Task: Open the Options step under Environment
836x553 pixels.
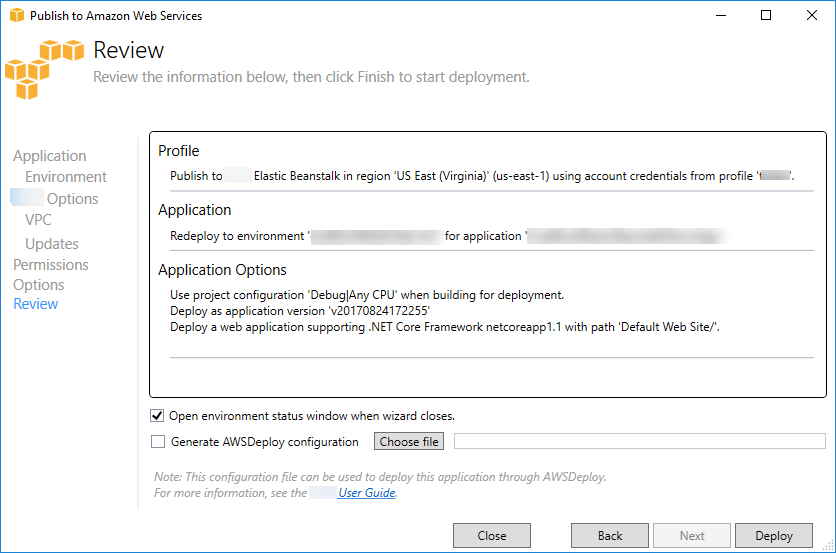Action: point(72,199)
